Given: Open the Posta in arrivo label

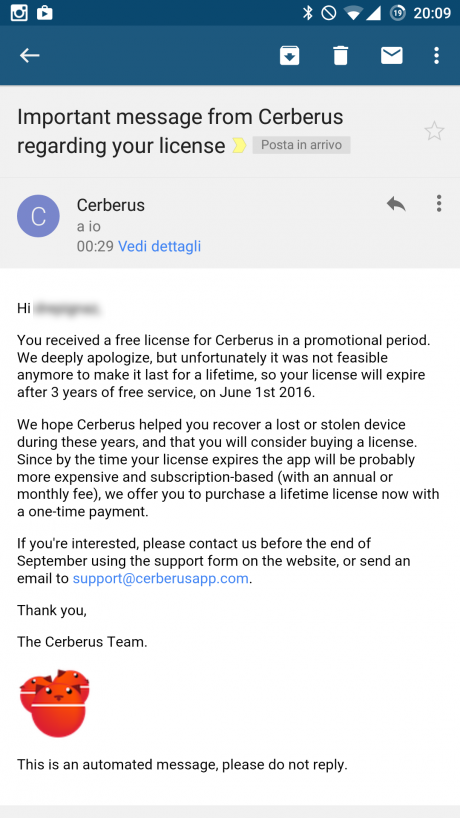Looking at the screenshot, I should click(301, 145).
